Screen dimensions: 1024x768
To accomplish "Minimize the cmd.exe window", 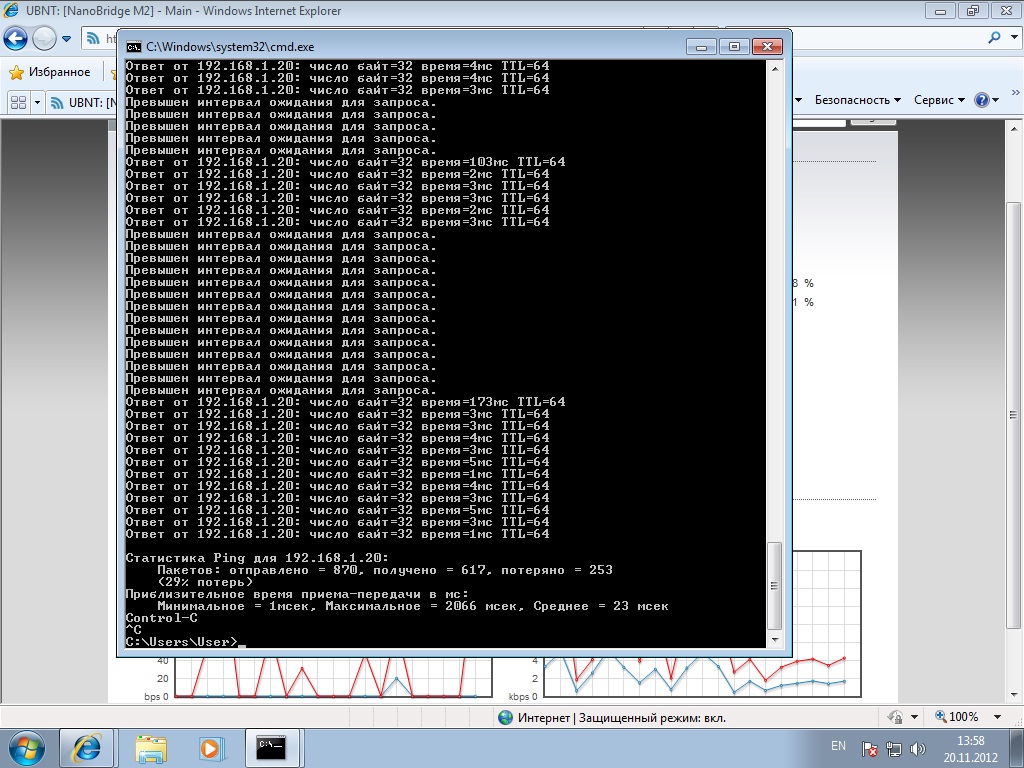I will tap(701, 46).
